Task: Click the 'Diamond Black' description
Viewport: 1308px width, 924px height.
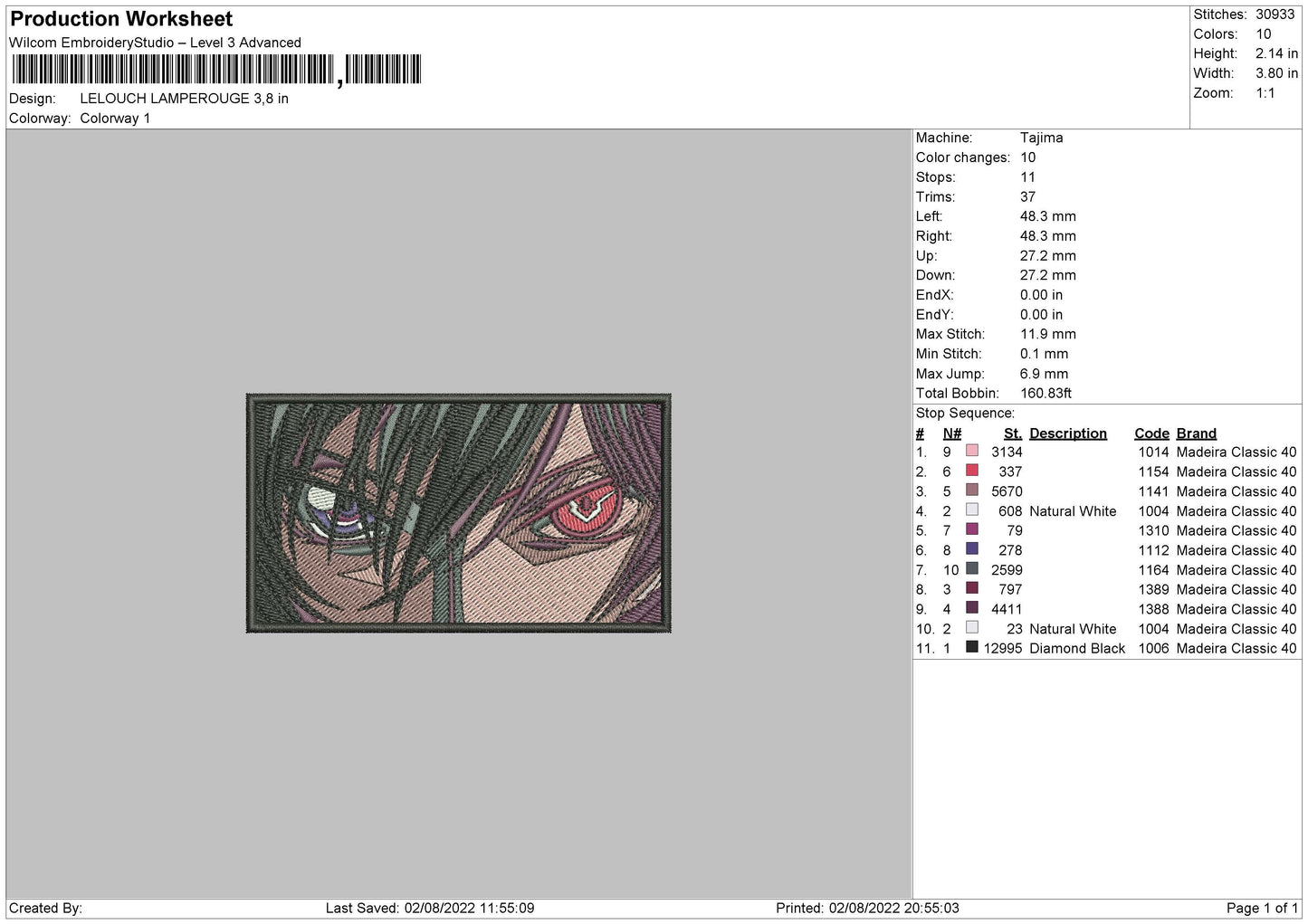Action: [1077, 649]
